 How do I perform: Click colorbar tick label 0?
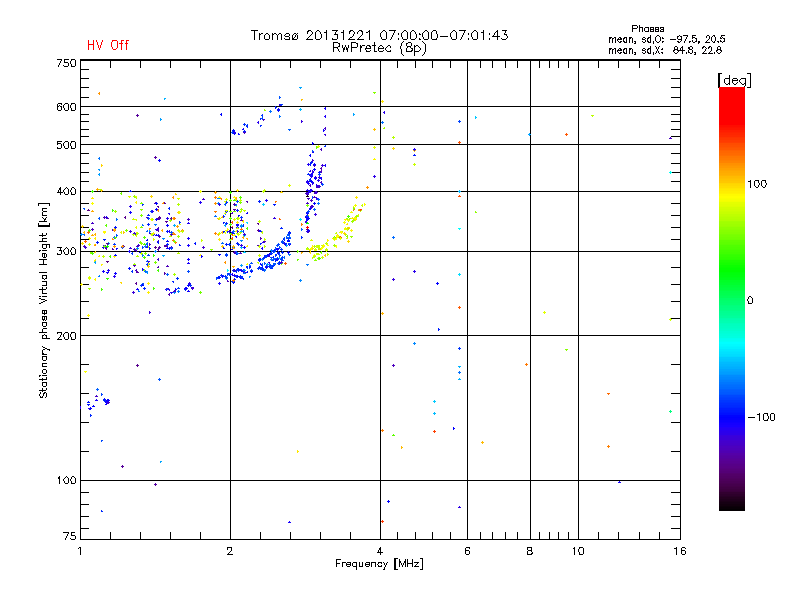tap(750, 300)
